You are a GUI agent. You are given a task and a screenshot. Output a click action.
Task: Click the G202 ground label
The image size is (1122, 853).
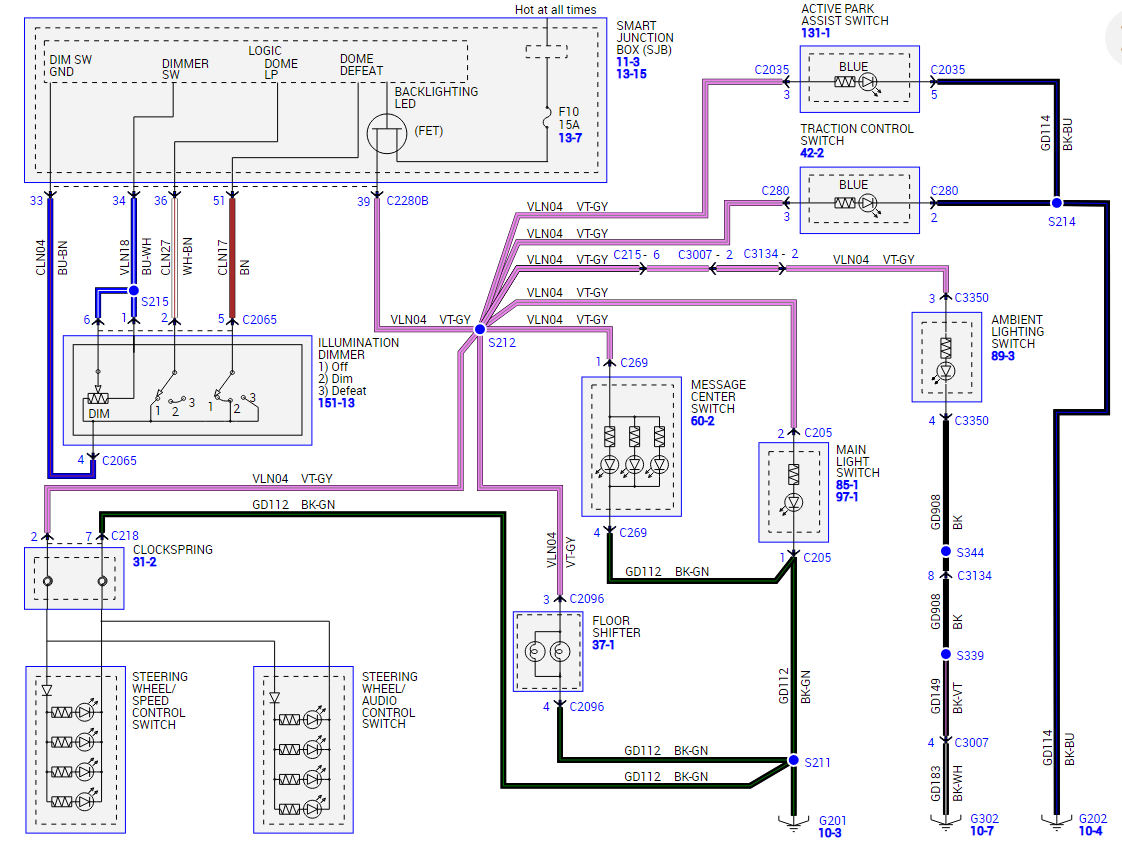[1093, 819]
